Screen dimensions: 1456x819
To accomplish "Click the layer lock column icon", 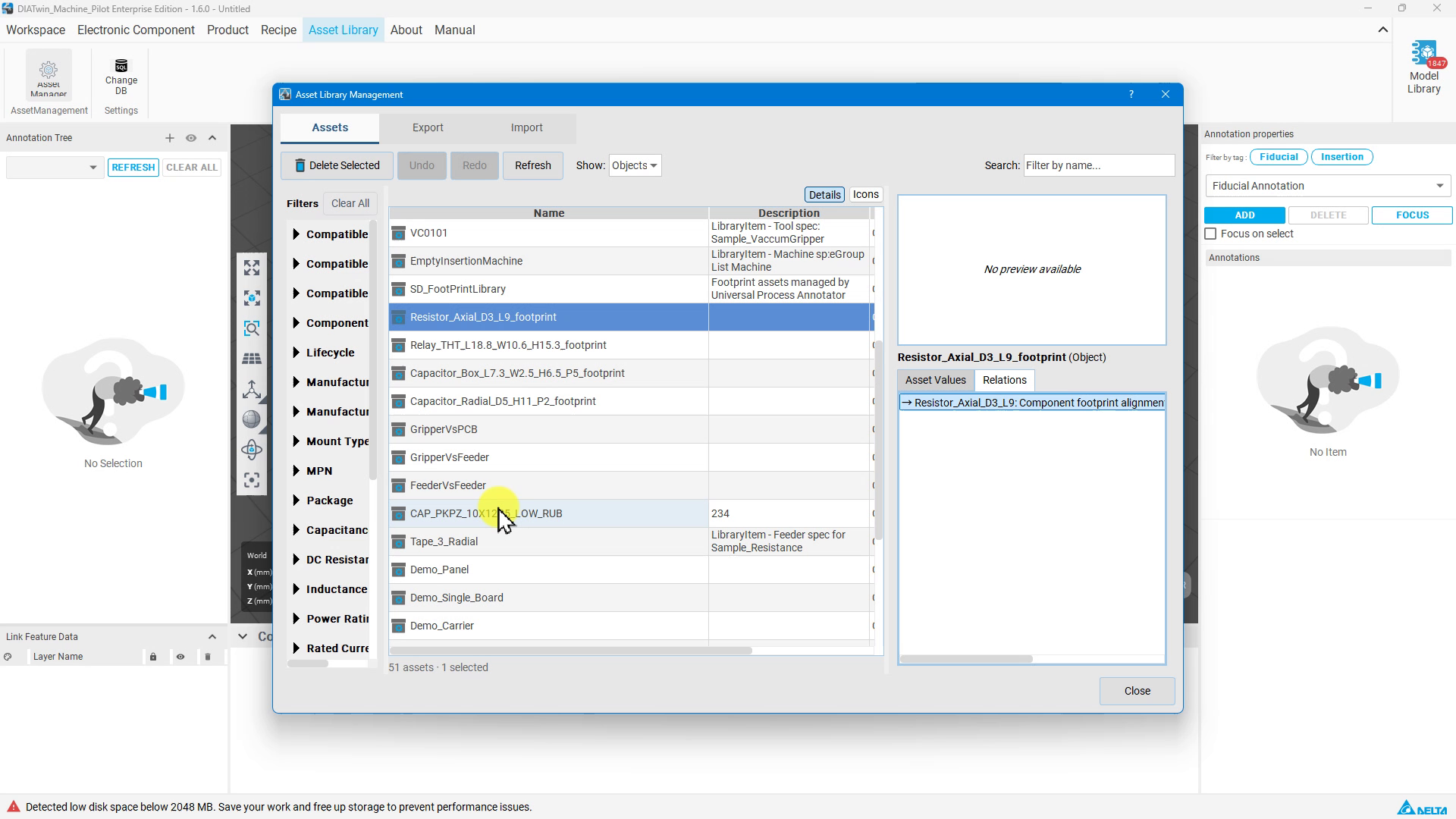I will click(x=153, y=657).
